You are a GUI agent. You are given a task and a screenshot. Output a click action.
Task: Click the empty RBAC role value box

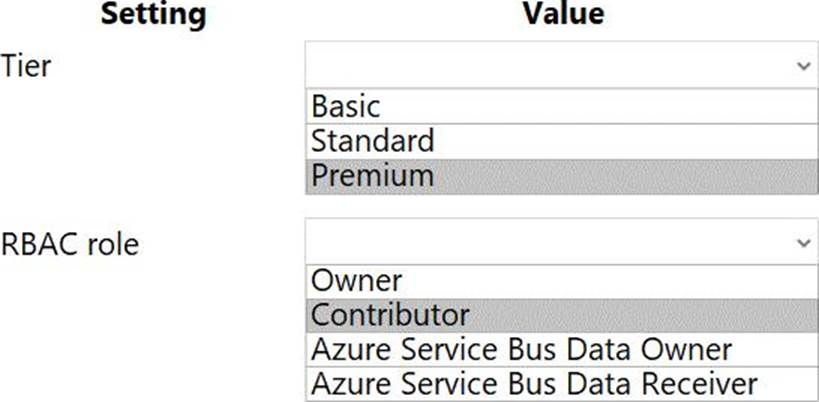click(550, 243)
